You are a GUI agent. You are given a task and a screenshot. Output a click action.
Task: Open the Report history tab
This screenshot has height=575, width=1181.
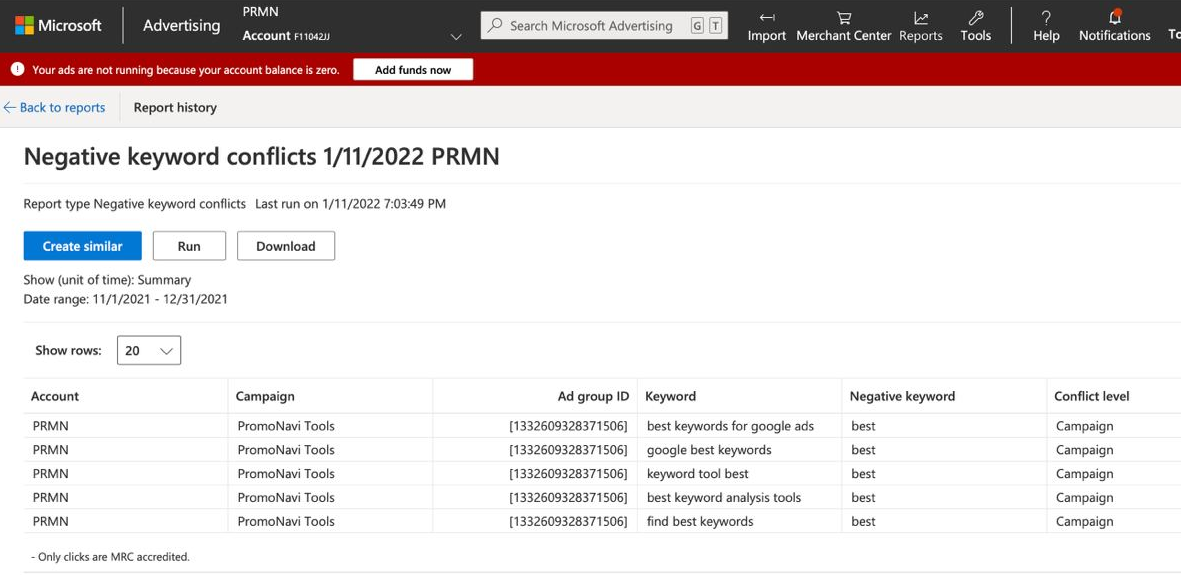click(x=175, y=107)
